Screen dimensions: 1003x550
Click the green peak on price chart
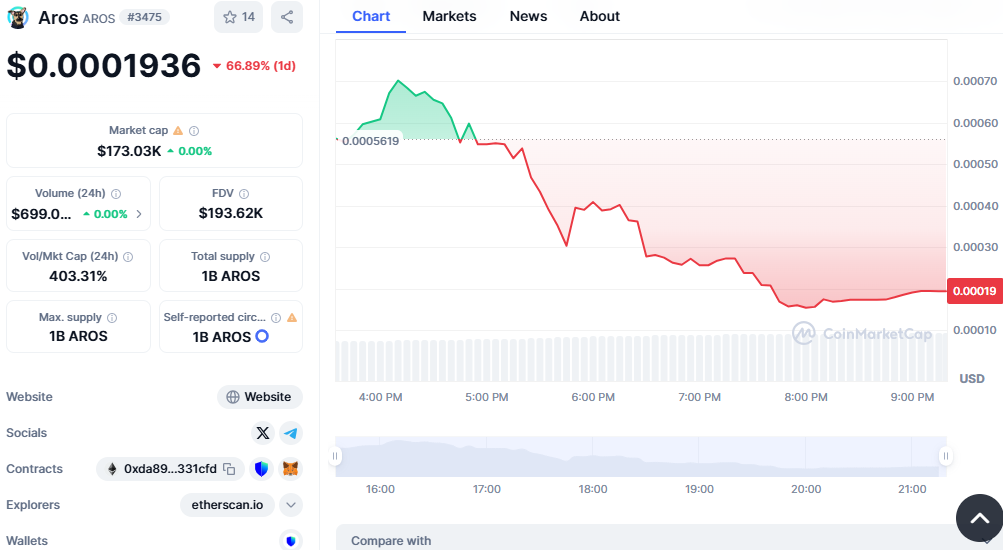pyautogui.click(x=399, y=81)
